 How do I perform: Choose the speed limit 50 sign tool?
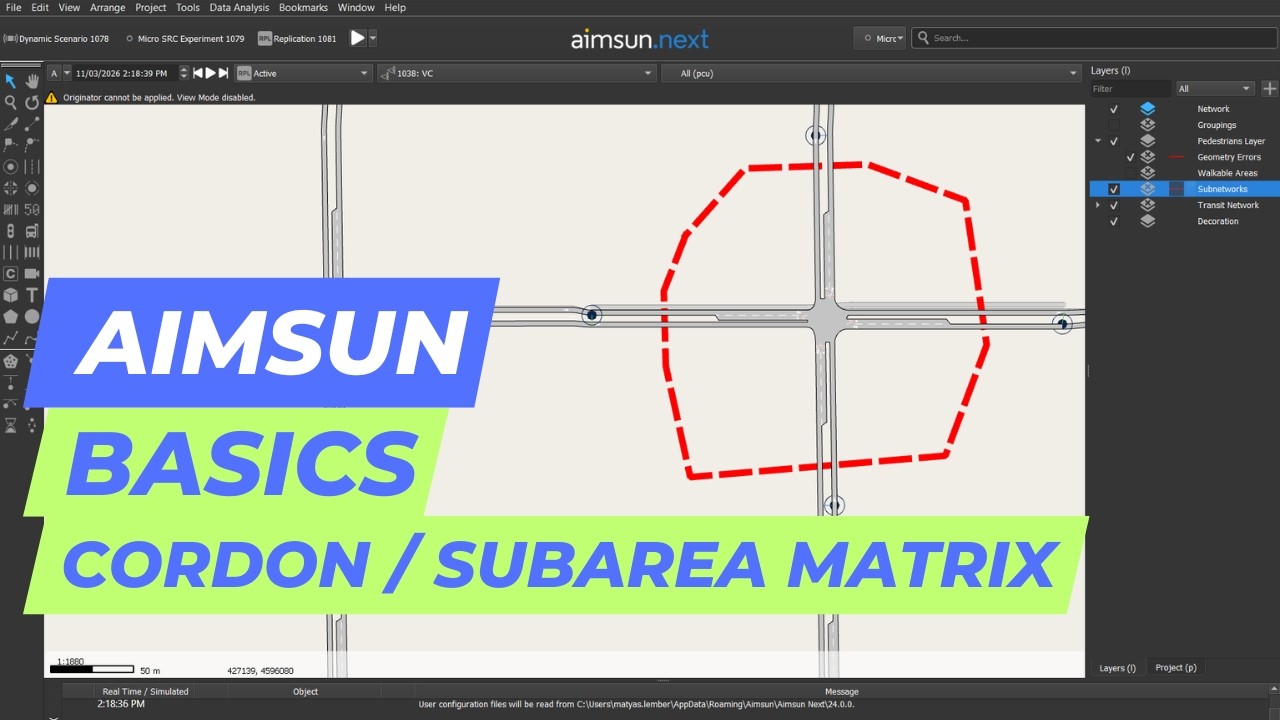point(32,209)
